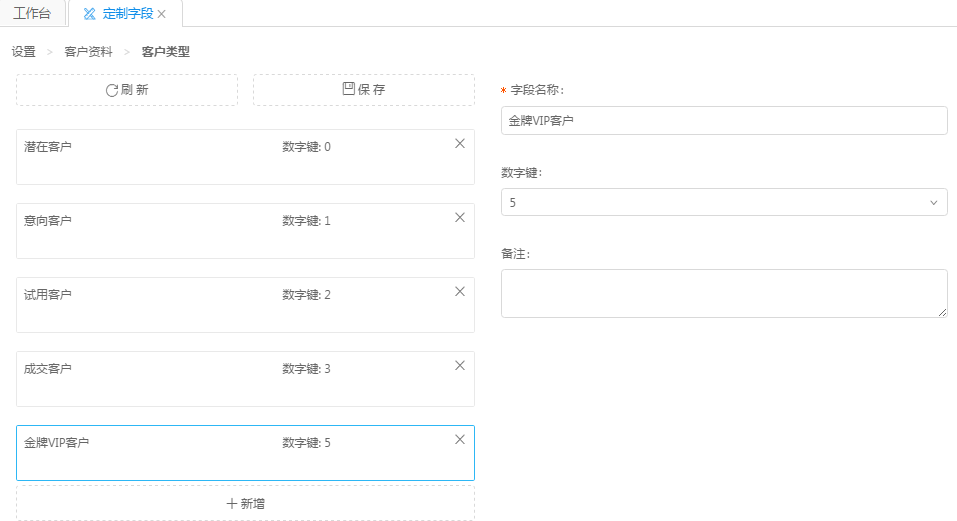
Task: Delete 成交客户 using its X icon
Action: [460, 366]
